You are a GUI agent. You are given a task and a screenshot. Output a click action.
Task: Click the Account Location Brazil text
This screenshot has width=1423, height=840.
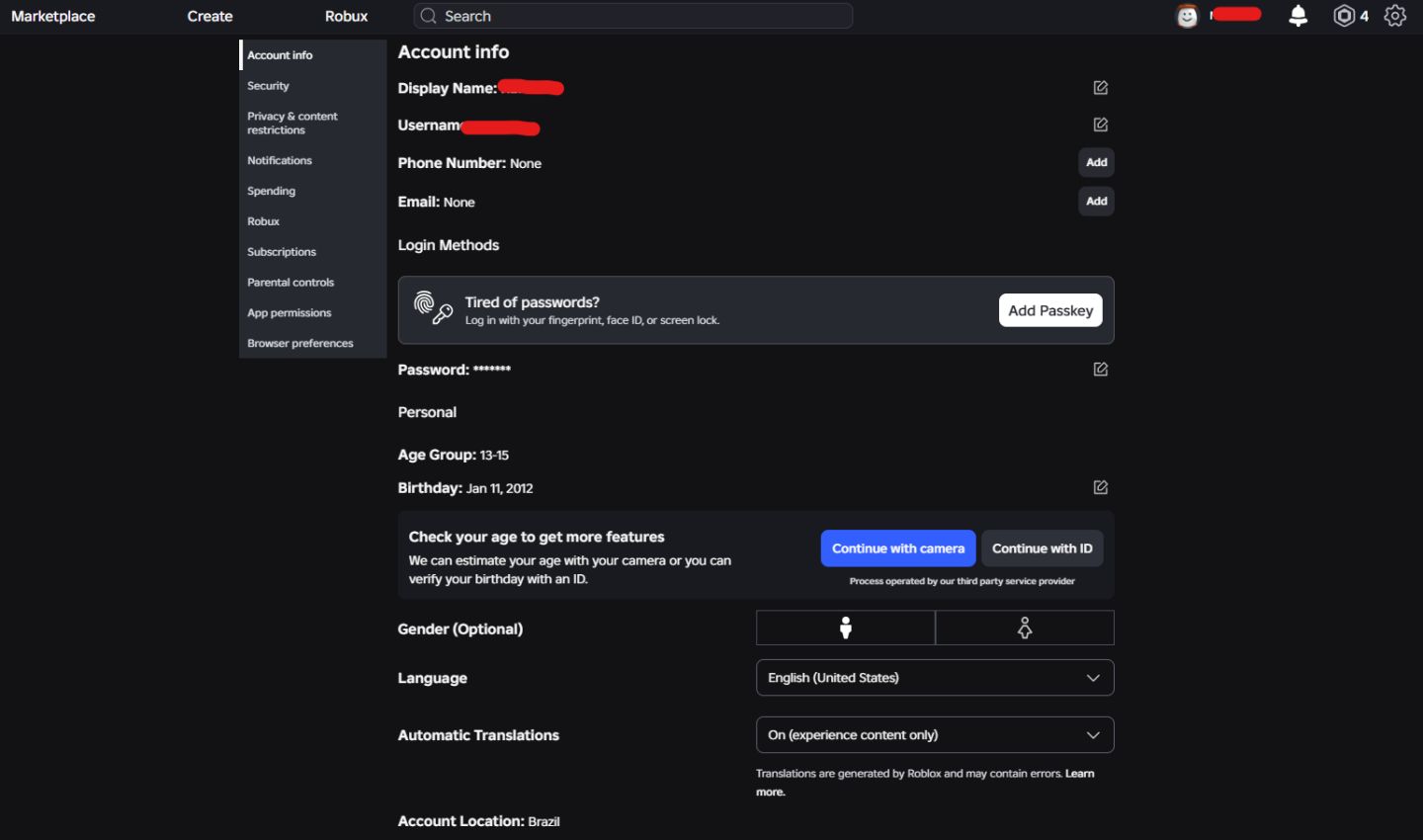(479, 821)
